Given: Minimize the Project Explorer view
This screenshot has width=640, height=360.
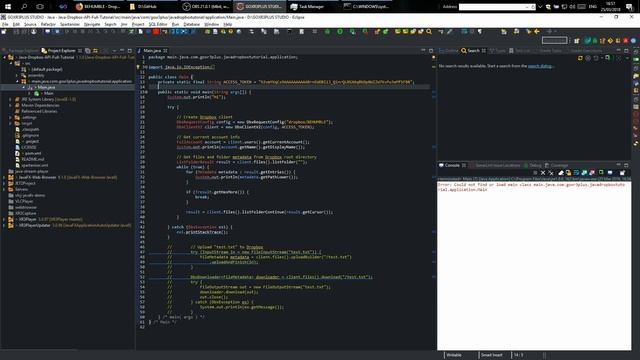Looking at the screenshot, I should 122,51.
